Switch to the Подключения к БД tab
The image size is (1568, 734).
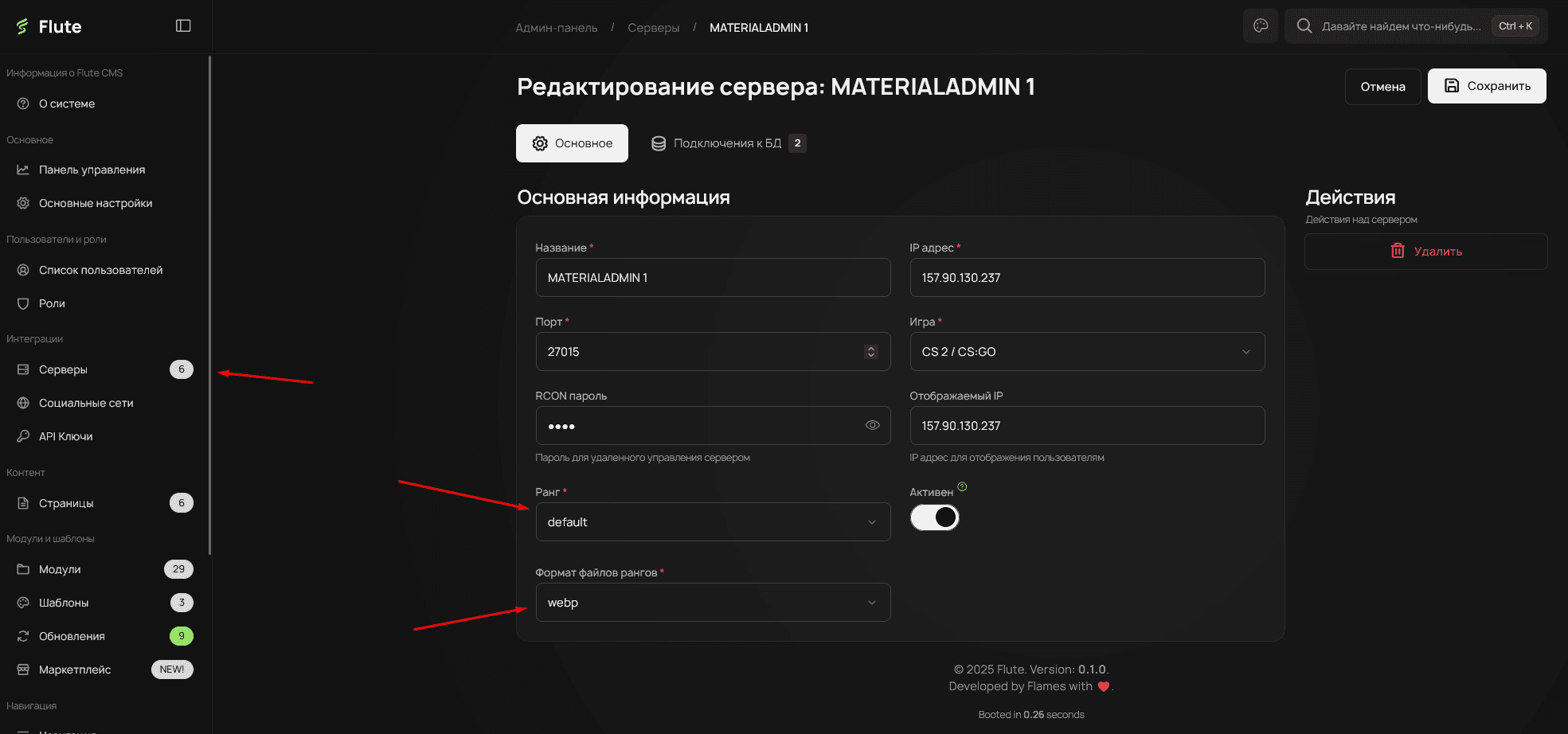(727, 143)
